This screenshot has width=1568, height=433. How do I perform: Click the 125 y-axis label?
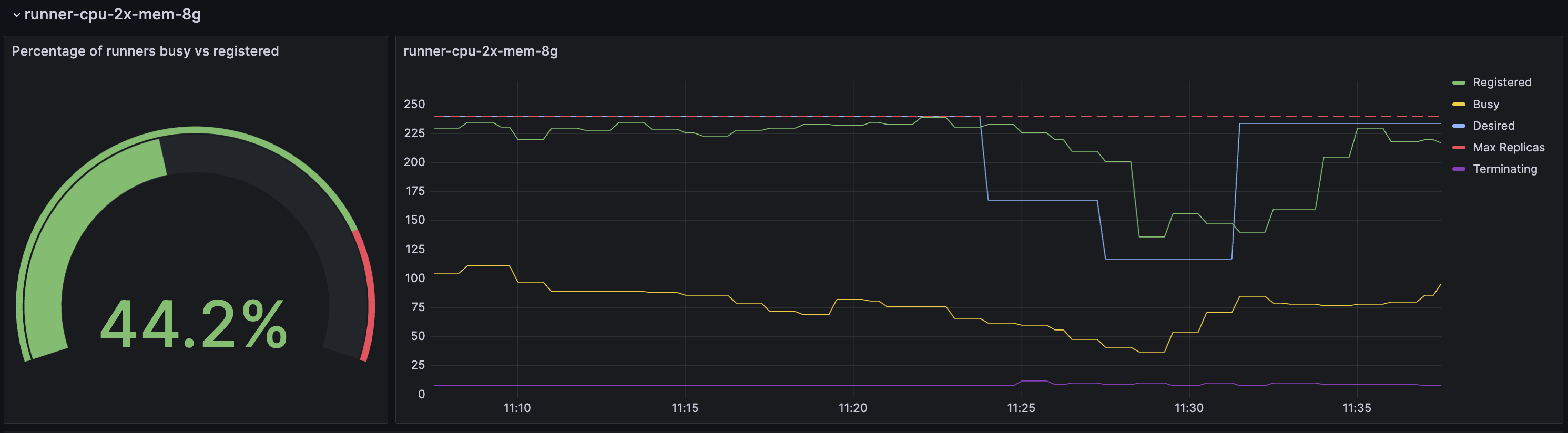click(x=415, y=249)
